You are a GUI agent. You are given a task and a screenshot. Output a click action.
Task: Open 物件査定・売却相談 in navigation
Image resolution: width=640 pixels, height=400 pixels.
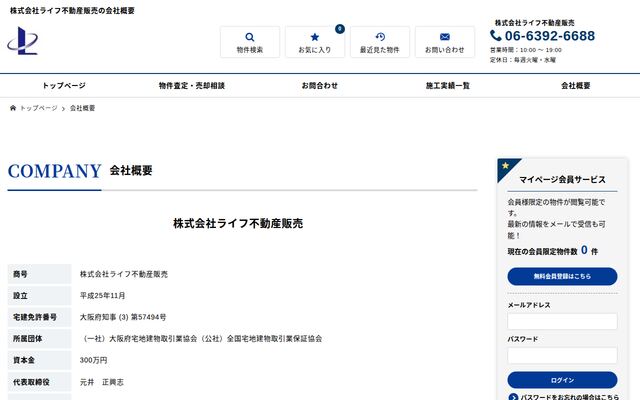point(192,85)
